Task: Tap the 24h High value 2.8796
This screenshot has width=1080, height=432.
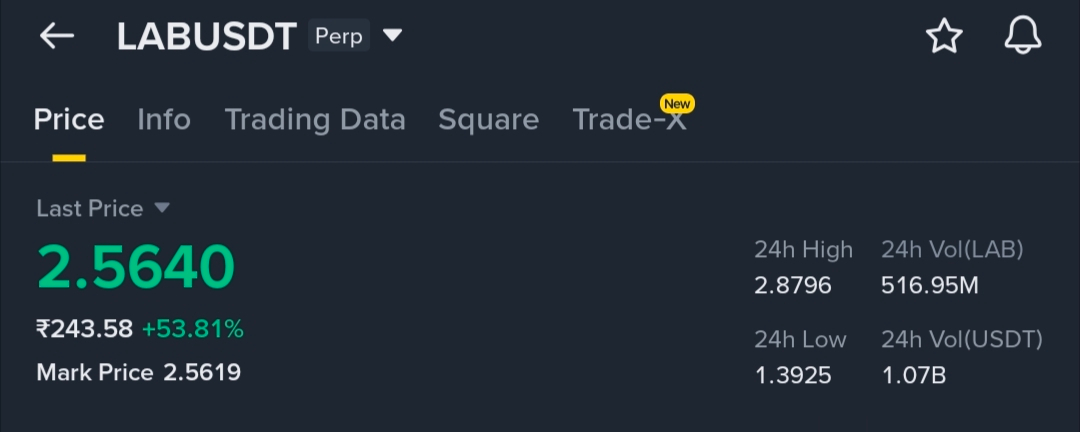Action: coord(793,285)
